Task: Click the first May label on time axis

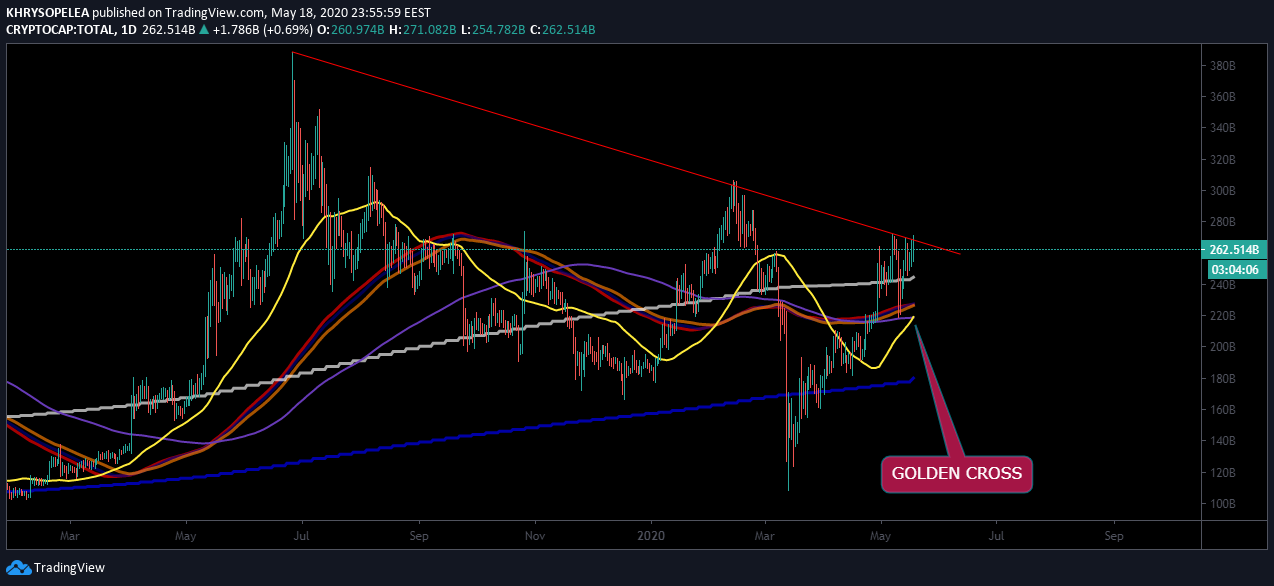Action: [185, 536]
